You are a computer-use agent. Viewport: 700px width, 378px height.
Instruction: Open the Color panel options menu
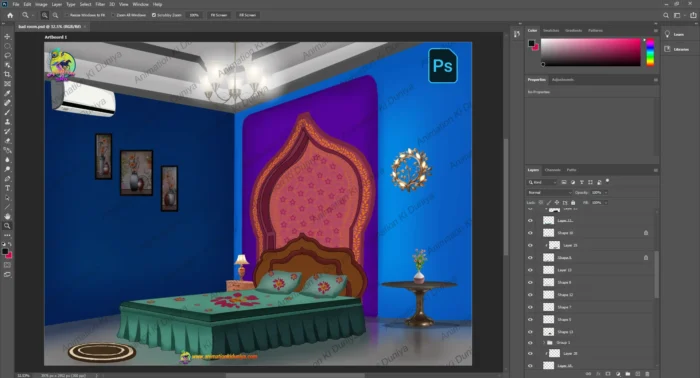coord(655,30)
